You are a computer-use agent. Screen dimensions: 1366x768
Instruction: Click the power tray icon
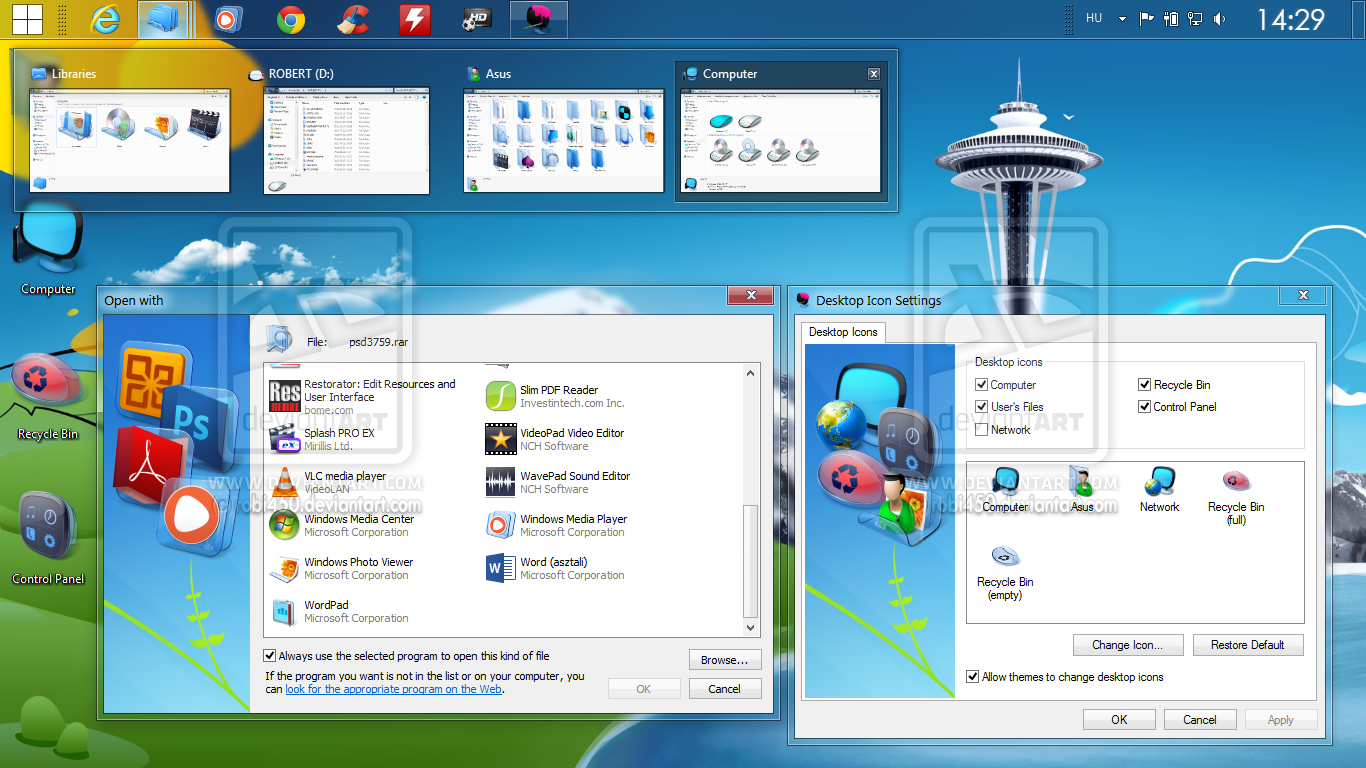coord(1171,18)
